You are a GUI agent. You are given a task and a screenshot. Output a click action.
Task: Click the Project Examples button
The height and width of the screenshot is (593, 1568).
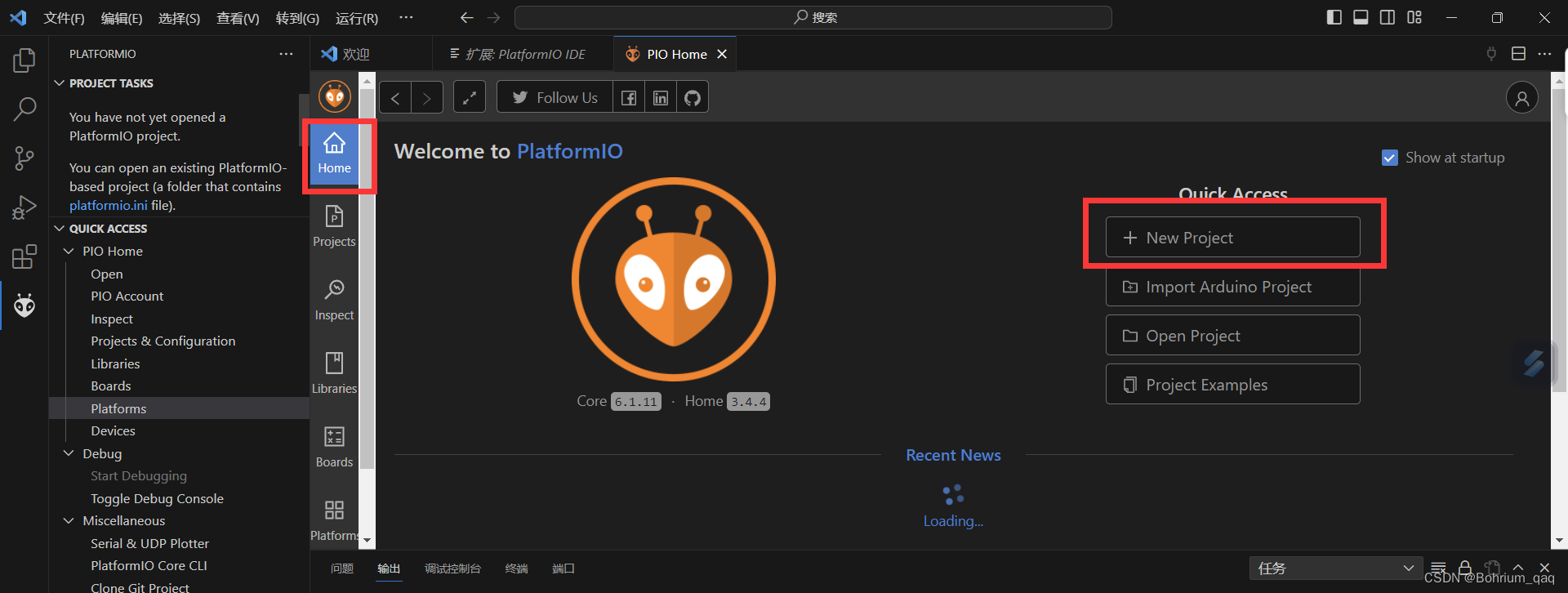point(1232,385)
